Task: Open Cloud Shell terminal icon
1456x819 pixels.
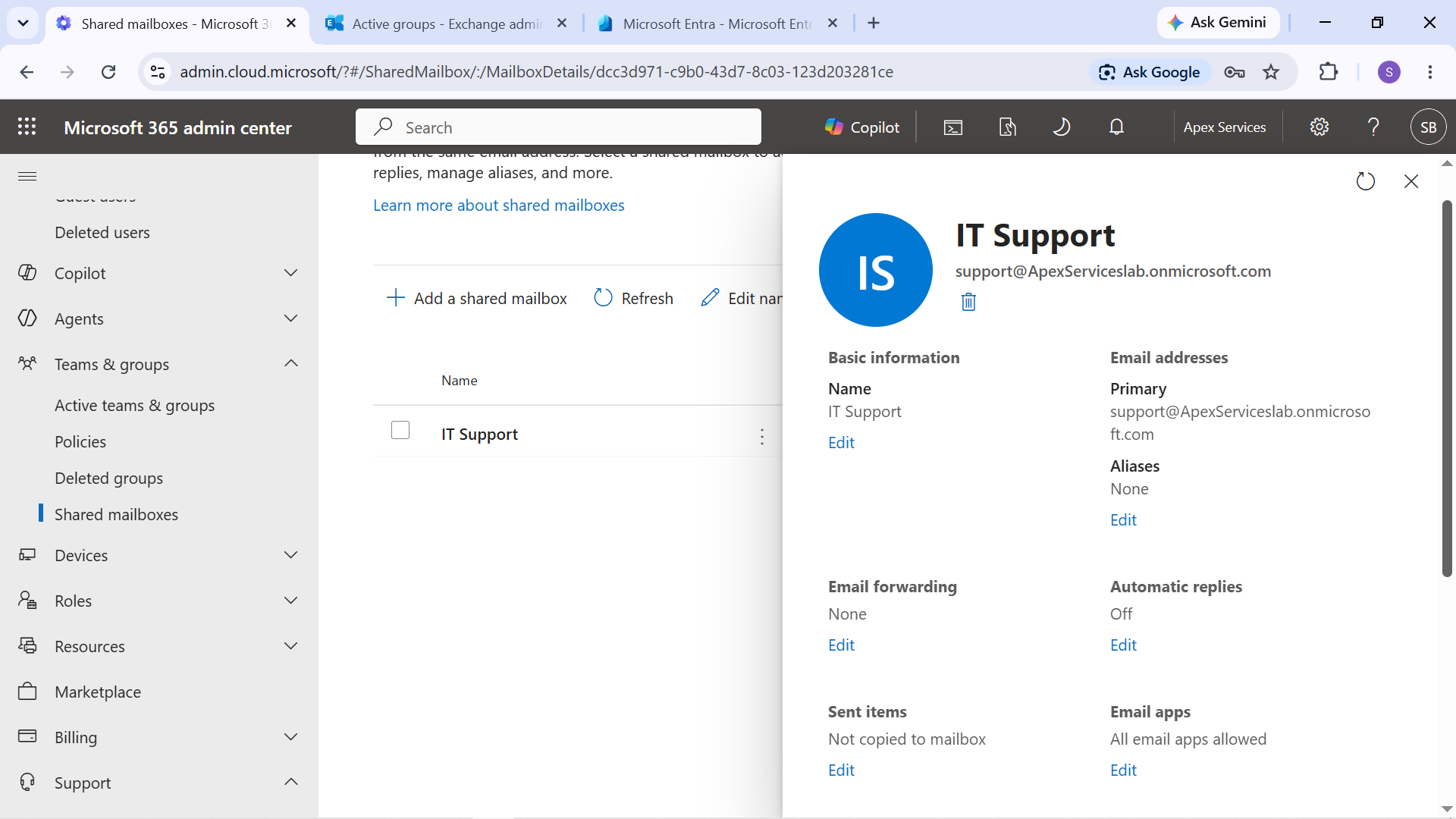Action: point(953,127)
